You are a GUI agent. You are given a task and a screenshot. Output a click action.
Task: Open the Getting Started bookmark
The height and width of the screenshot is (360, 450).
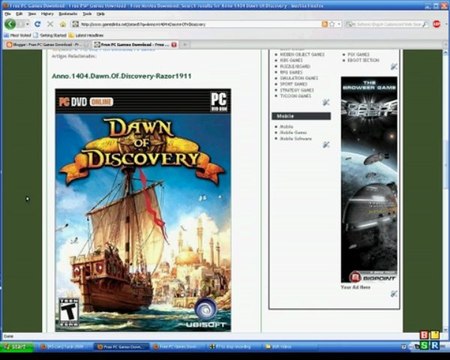pos(50,35)
